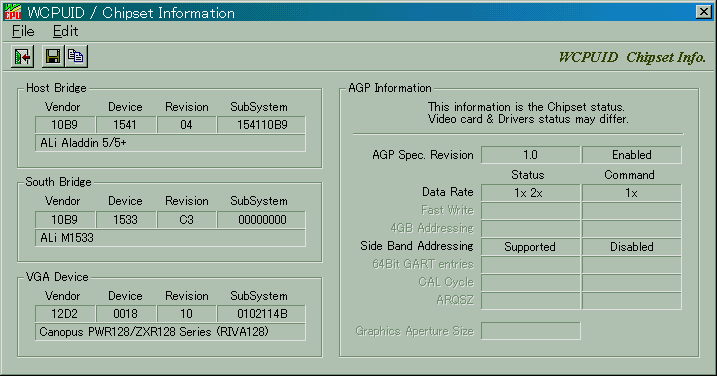Select South Bridge vendor value 10B9
The width and height of the screenshot is (717, 376).
coord(65,220)
